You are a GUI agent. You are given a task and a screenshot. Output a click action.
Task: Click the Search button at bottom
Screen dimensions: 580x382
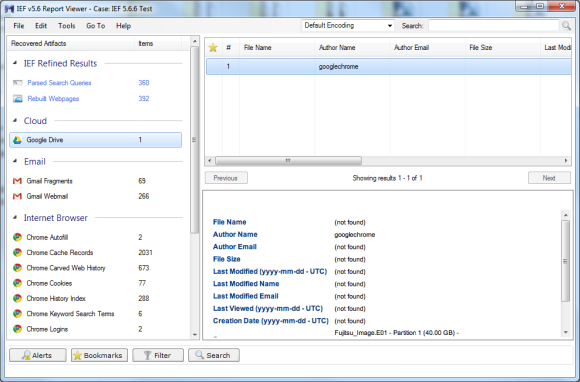[214, 355]
